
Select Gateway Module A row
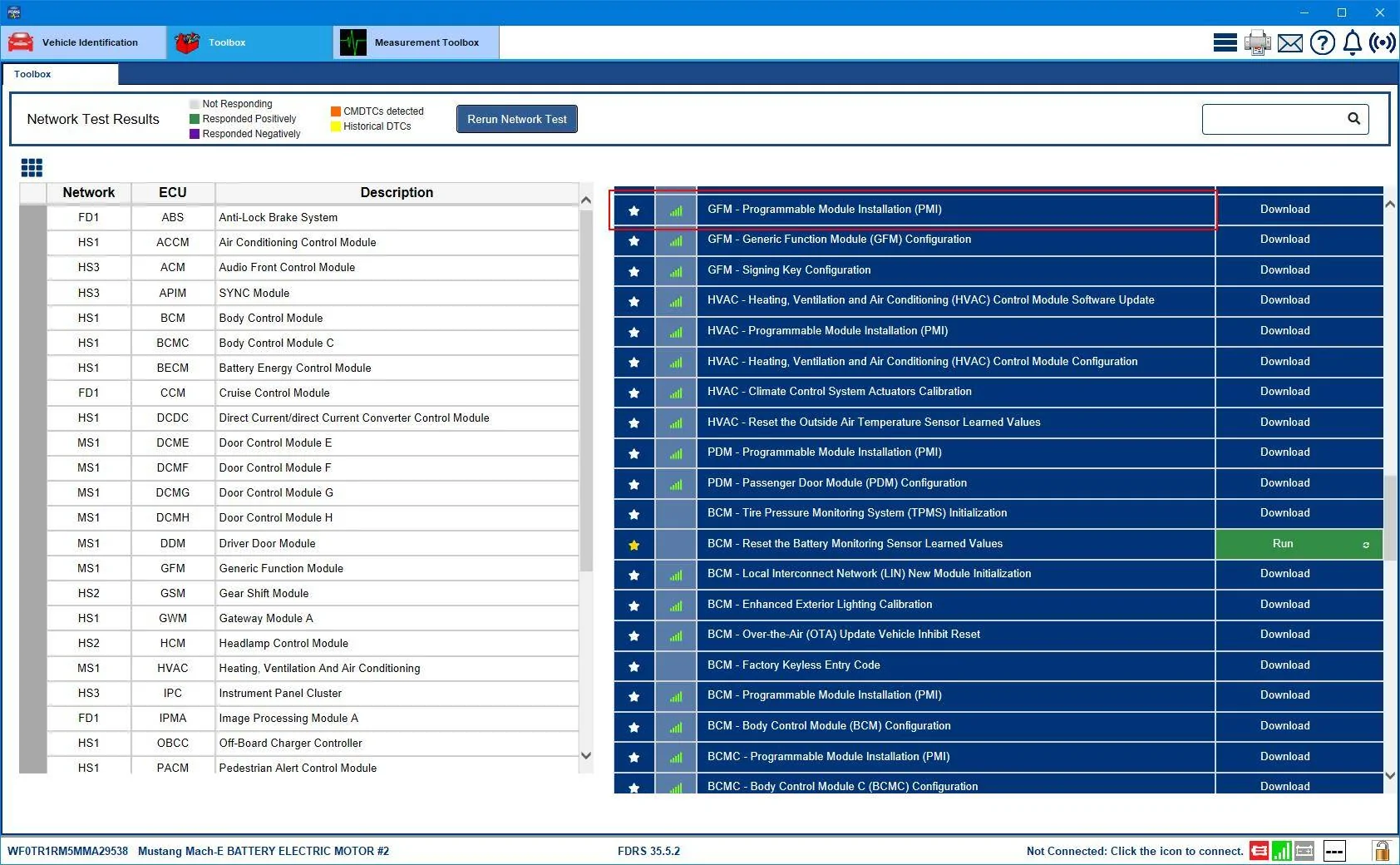(313, 618)
